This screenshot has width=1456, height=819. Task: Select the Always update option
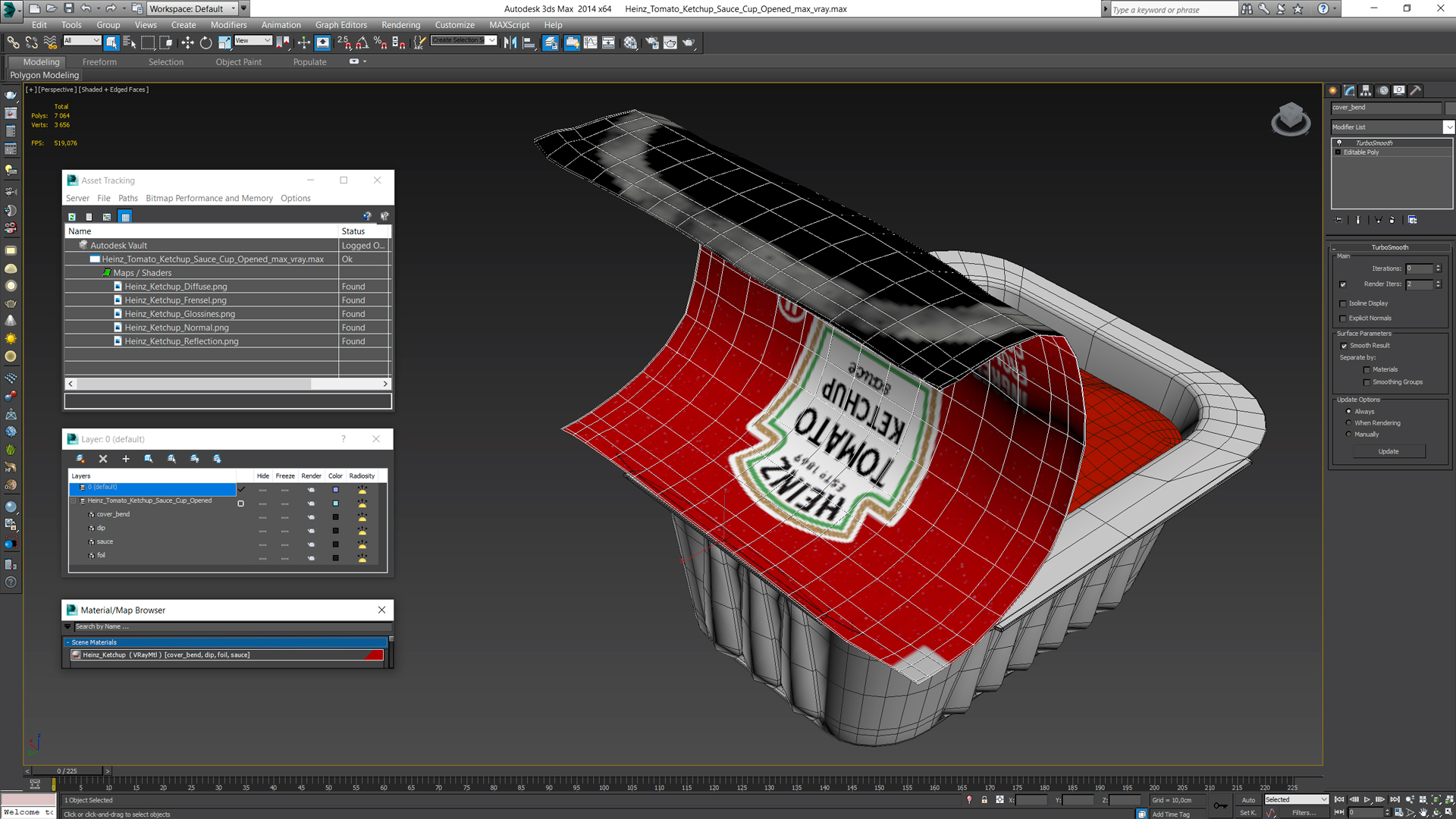point(1348,412)
